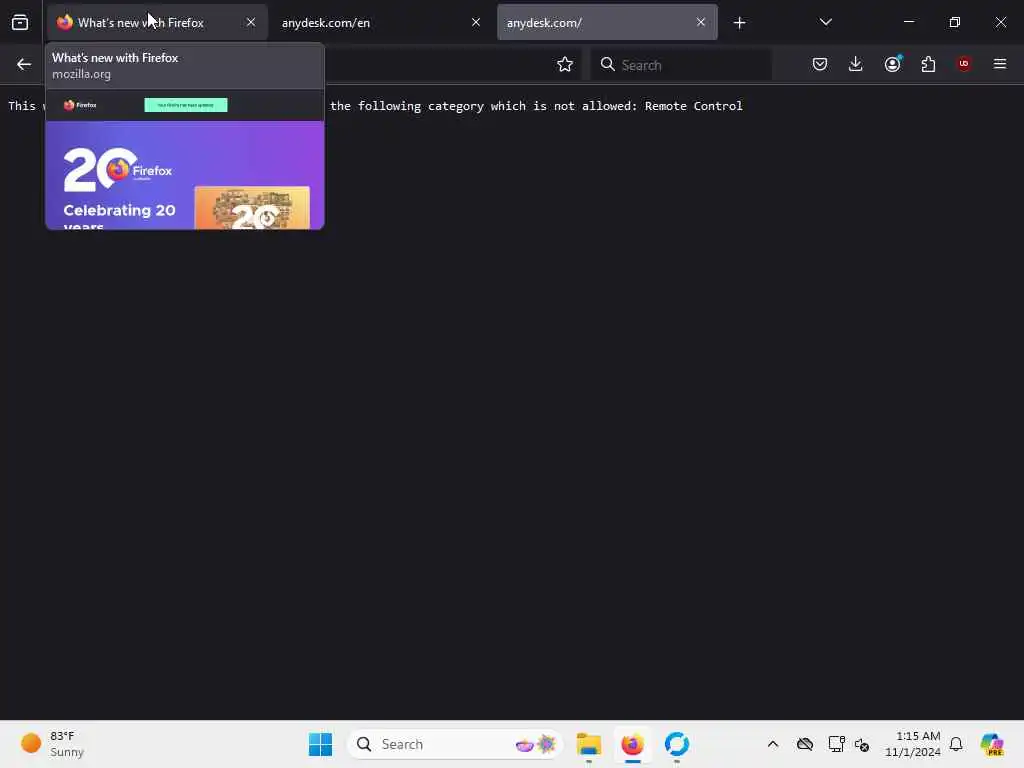Click the cloud sync off tray icon
Viewport: 1024px width, 768px height.
(x=805, y=744)
